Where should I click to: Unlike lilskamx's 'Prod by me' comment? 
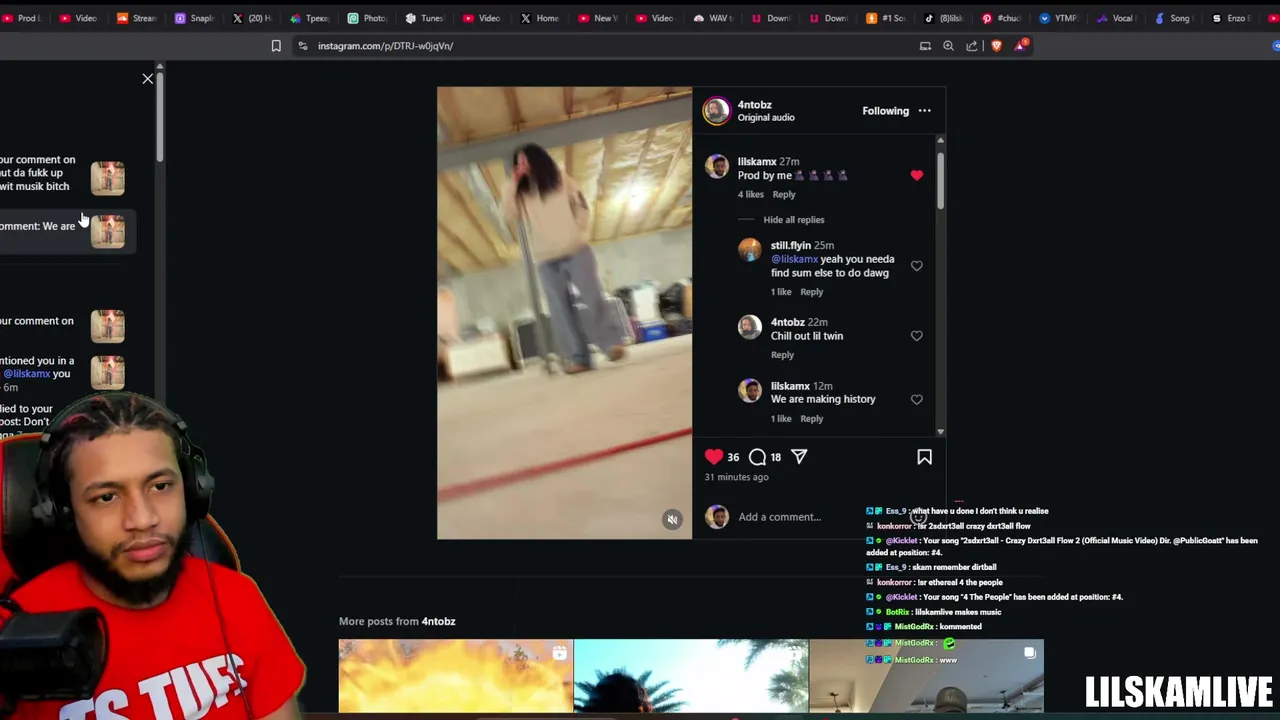(x=916, y=175)
